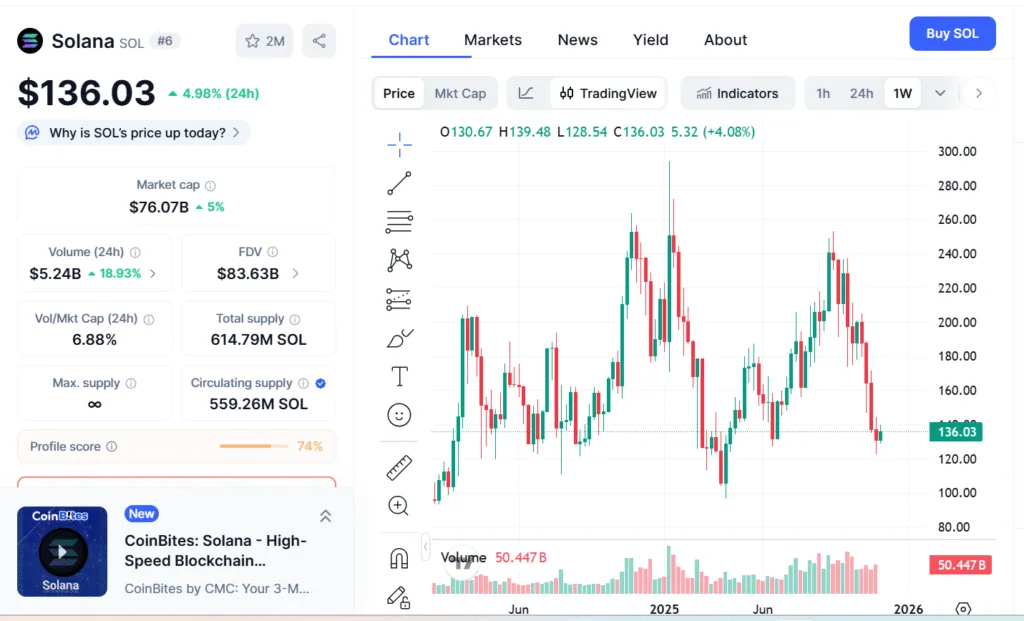Switch chart to Mkt Cap view

[461, 93]
